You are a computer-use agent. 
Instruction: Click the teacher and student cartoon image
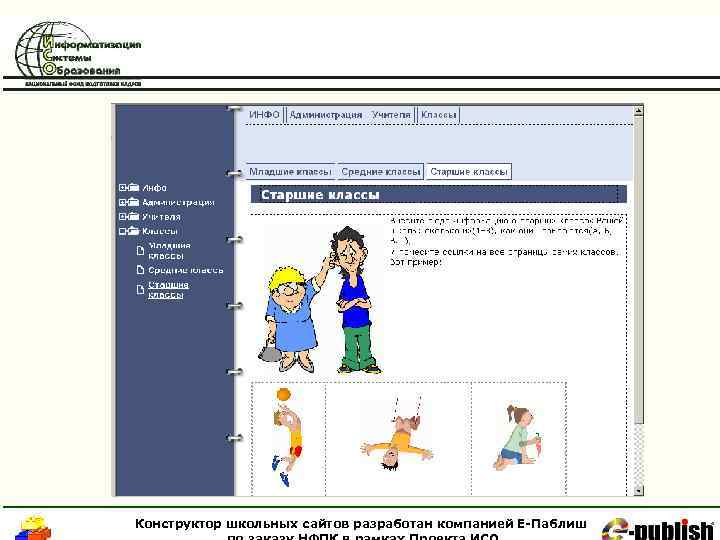[320, 299]
